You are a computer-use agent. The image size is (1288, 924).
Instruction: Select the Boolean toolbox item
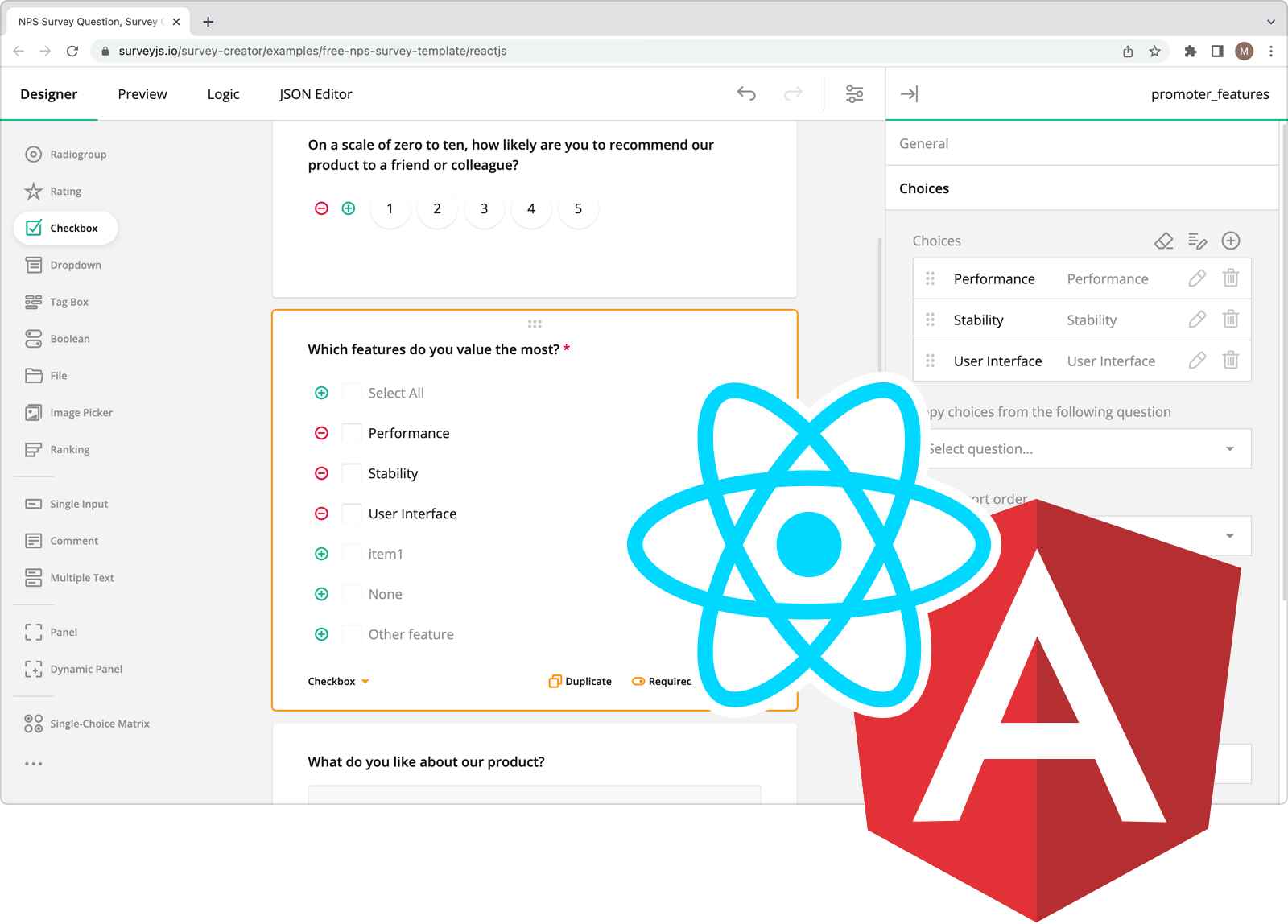[x=58, y=340]
